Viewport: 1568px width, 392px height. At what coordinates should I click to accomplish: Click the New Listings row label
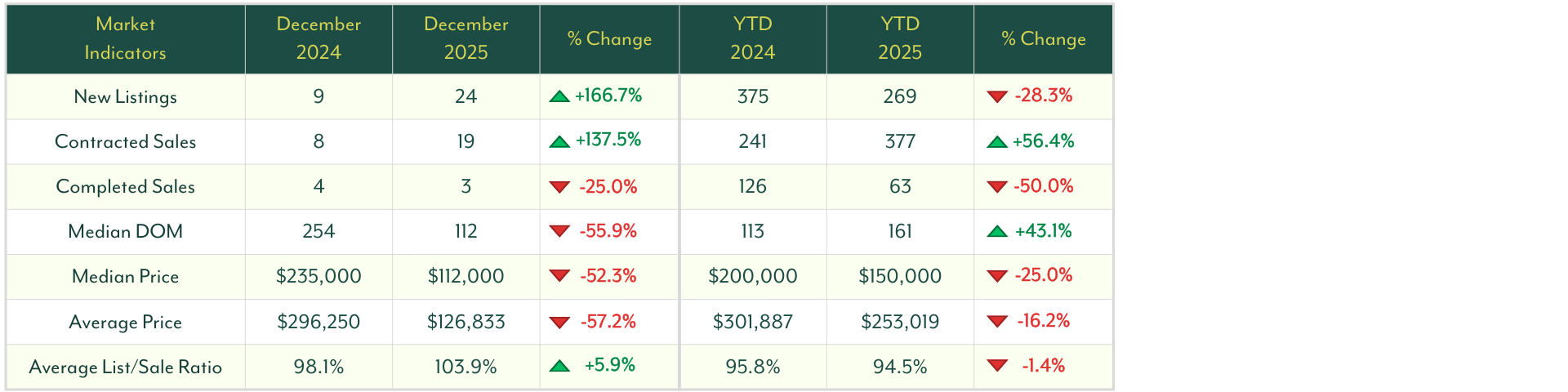coord(125,96)
